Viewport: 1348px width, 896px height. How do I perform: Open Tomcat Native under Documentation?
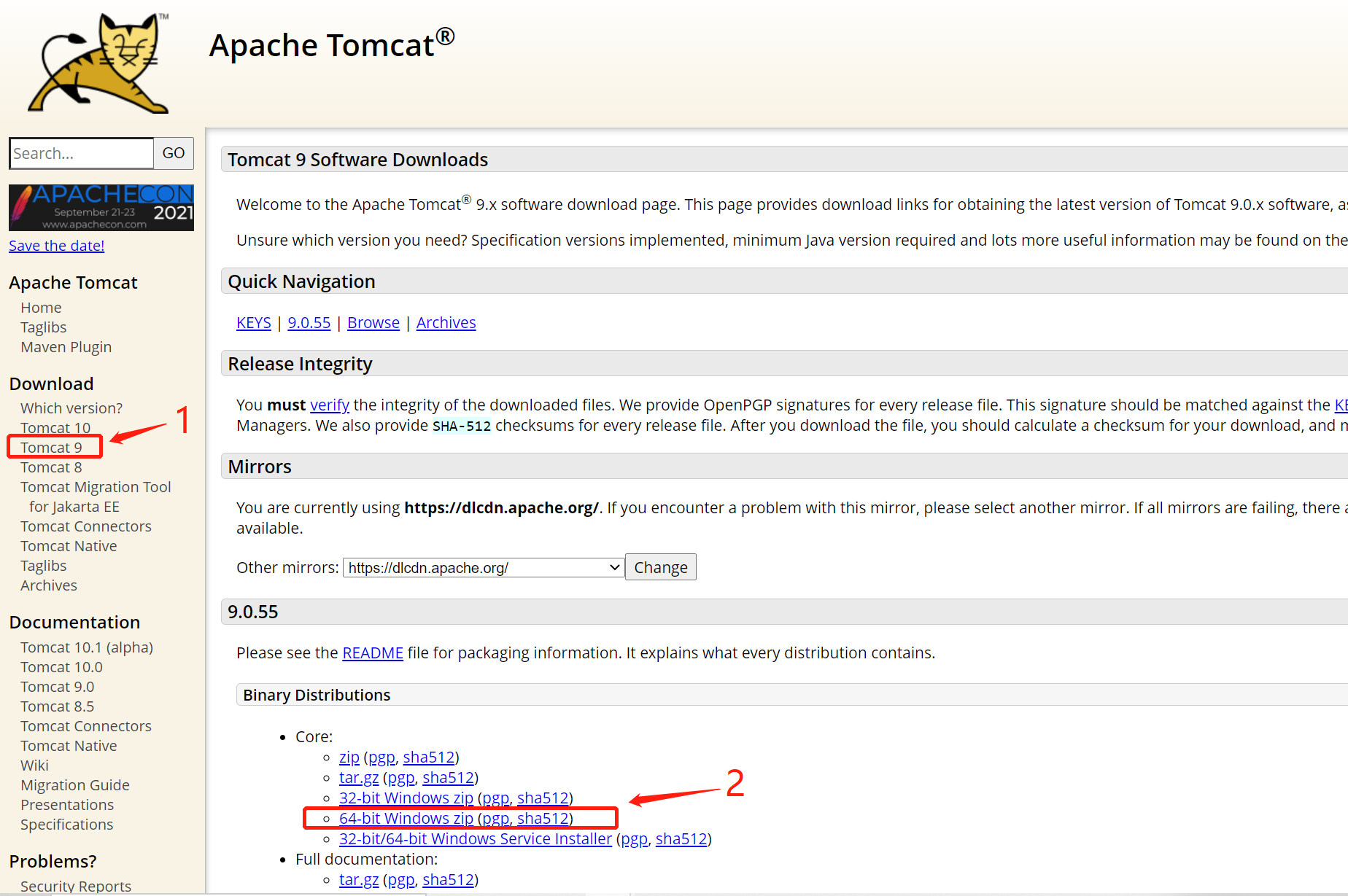click(x=69, y=746)
